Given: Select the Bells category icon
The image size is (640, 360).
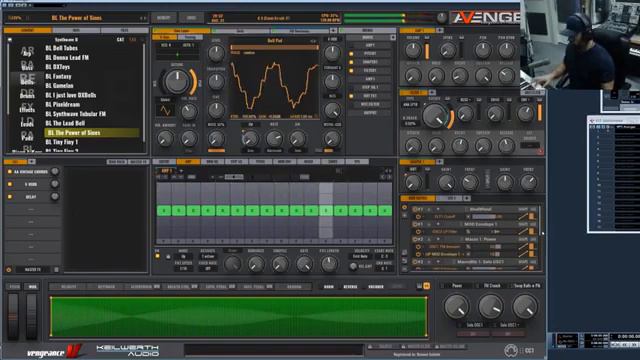Looking at the screenshot, I should pyautogui.click(x=27, y=80).
